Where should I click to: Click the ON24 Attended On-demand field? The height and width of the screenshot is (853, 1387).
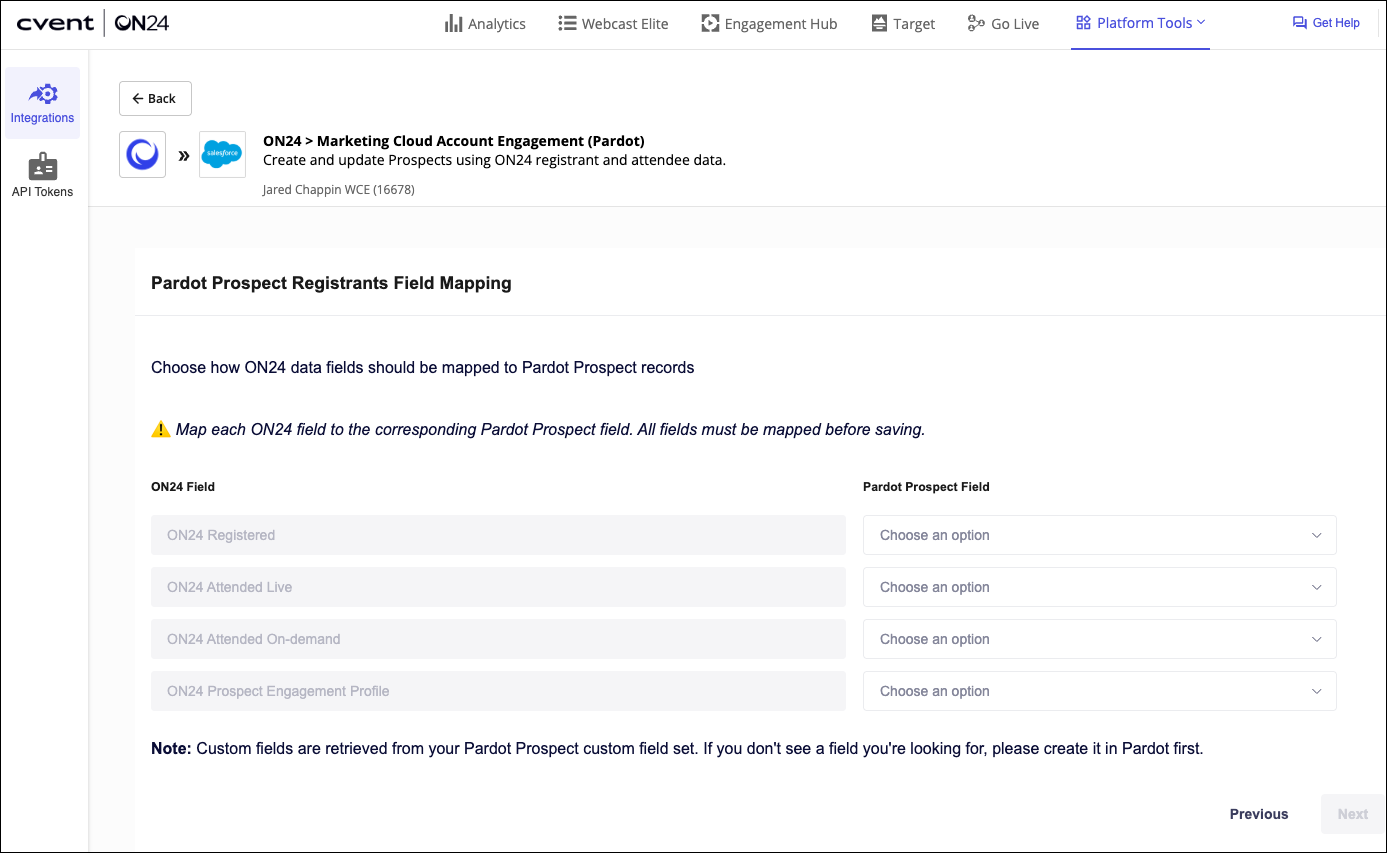tap(498, 639)
